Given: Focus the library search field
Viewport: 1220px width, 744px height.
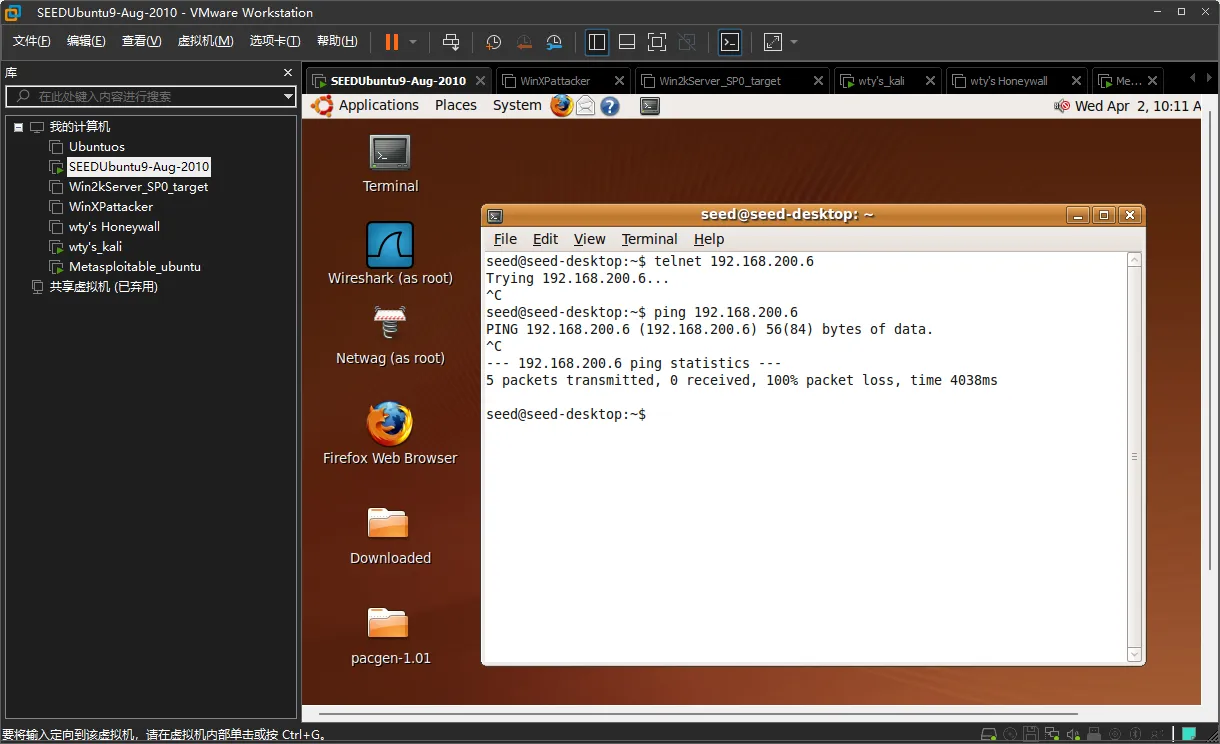Looking at the screenshot, I should pyautogui.click(x=145, y=96).
